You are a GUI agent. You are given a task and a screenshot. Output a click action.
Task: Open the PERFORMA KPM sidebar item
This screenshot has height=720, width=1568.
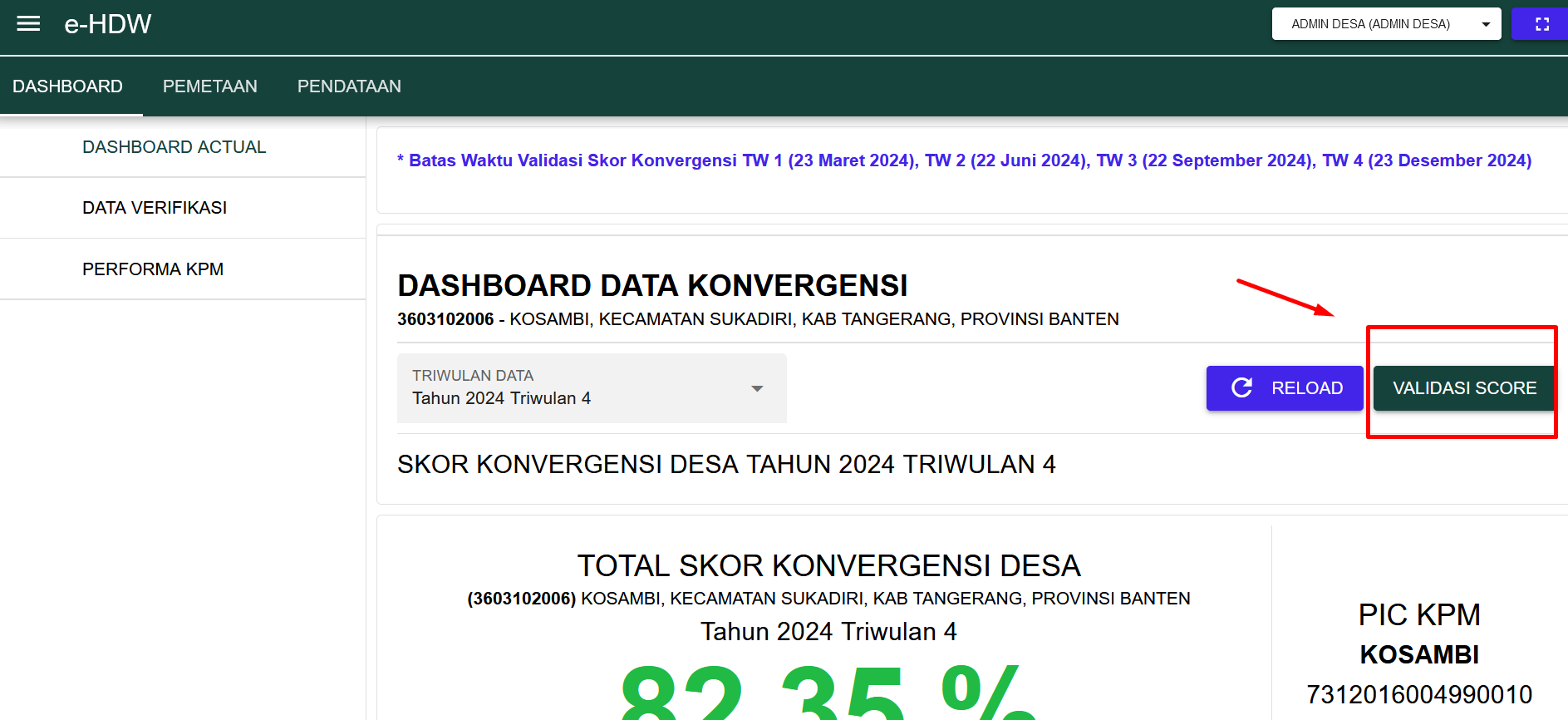(153, 269)
